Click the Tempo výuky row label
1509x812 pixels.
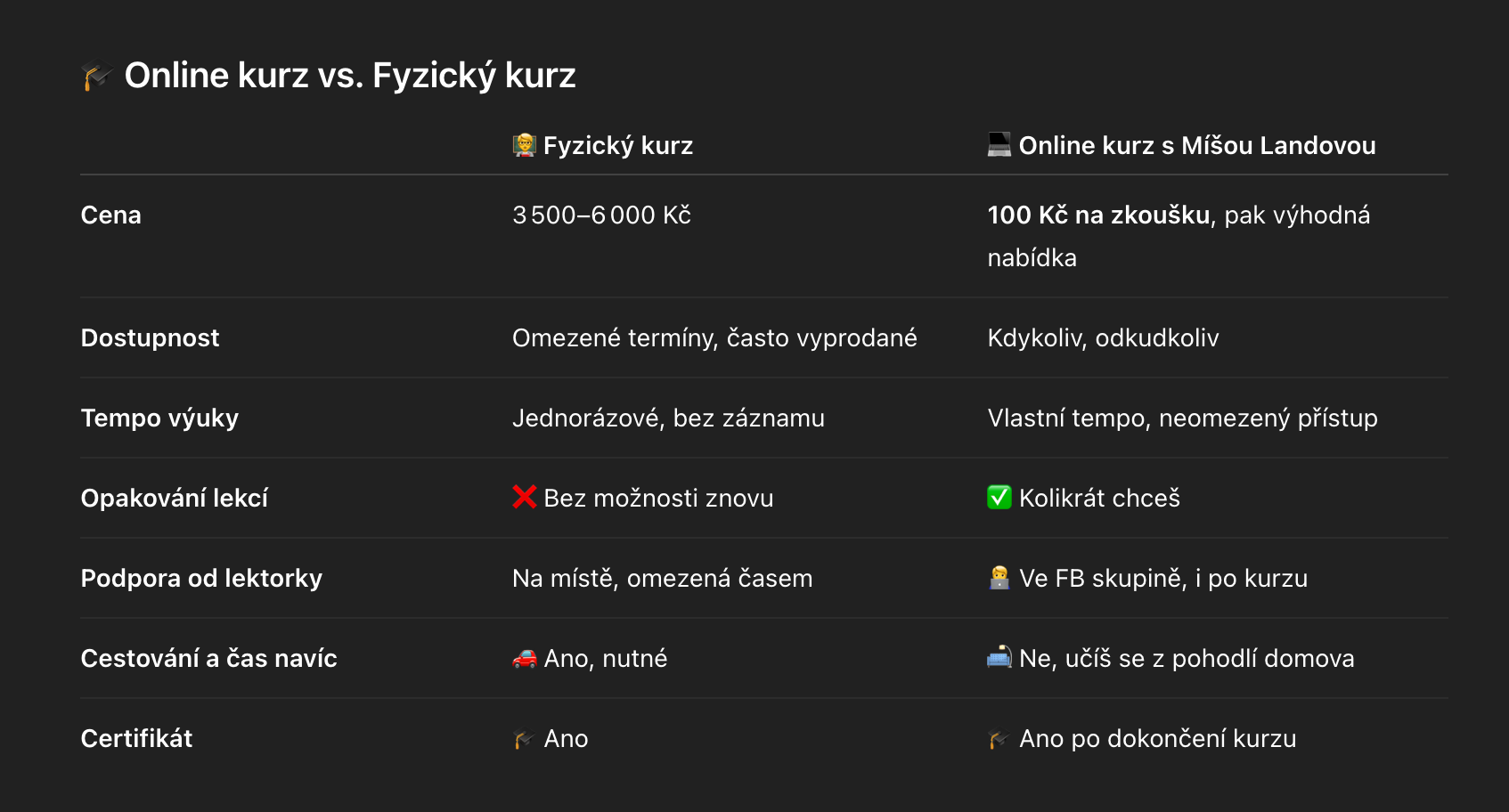click(x=160, y=418)
